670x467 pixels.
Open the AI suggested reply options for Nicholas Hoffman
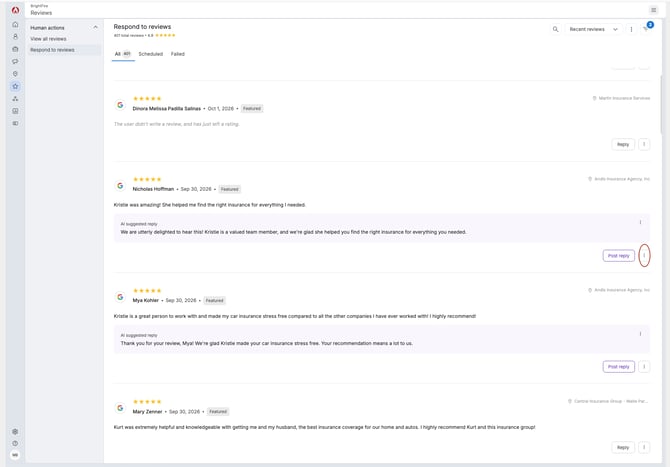point(640,222)
